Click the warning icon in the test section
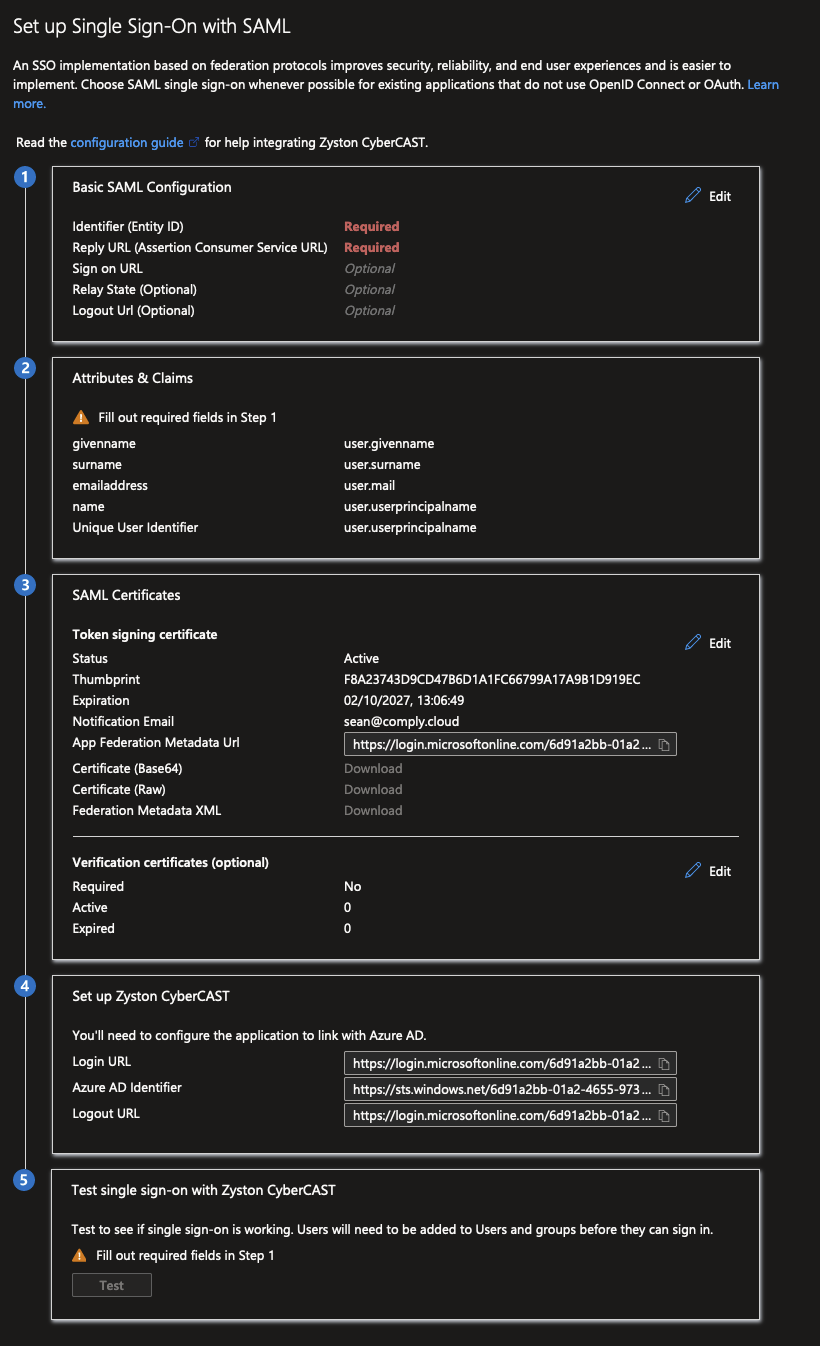Viewport: 820px width, 1346px height. (81, 1255)
